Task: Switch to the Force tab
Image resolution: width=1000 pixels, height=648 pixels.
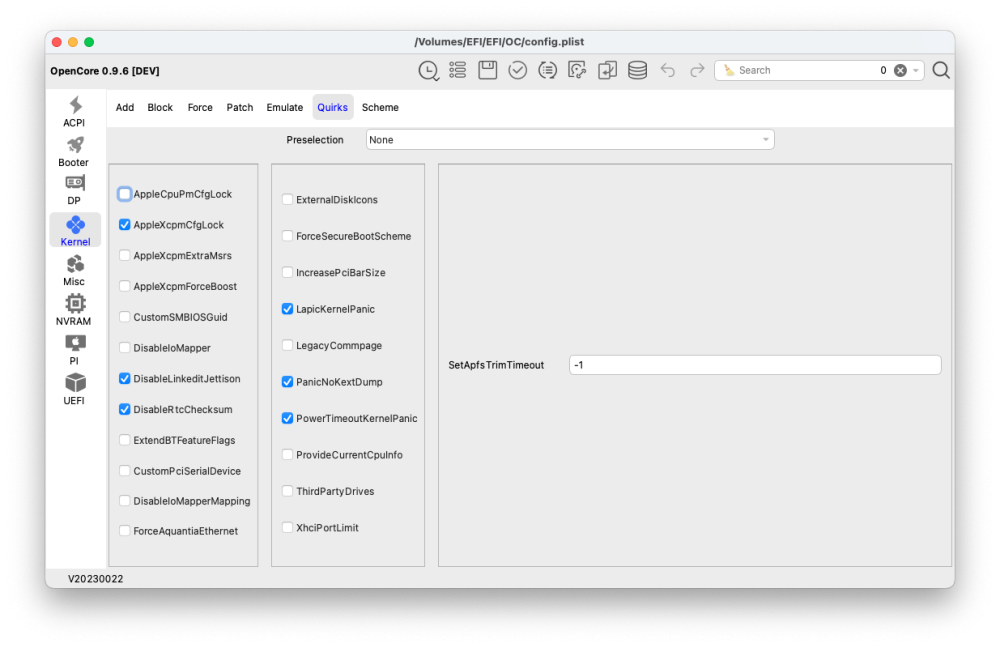Action: [x=200, y=107]
